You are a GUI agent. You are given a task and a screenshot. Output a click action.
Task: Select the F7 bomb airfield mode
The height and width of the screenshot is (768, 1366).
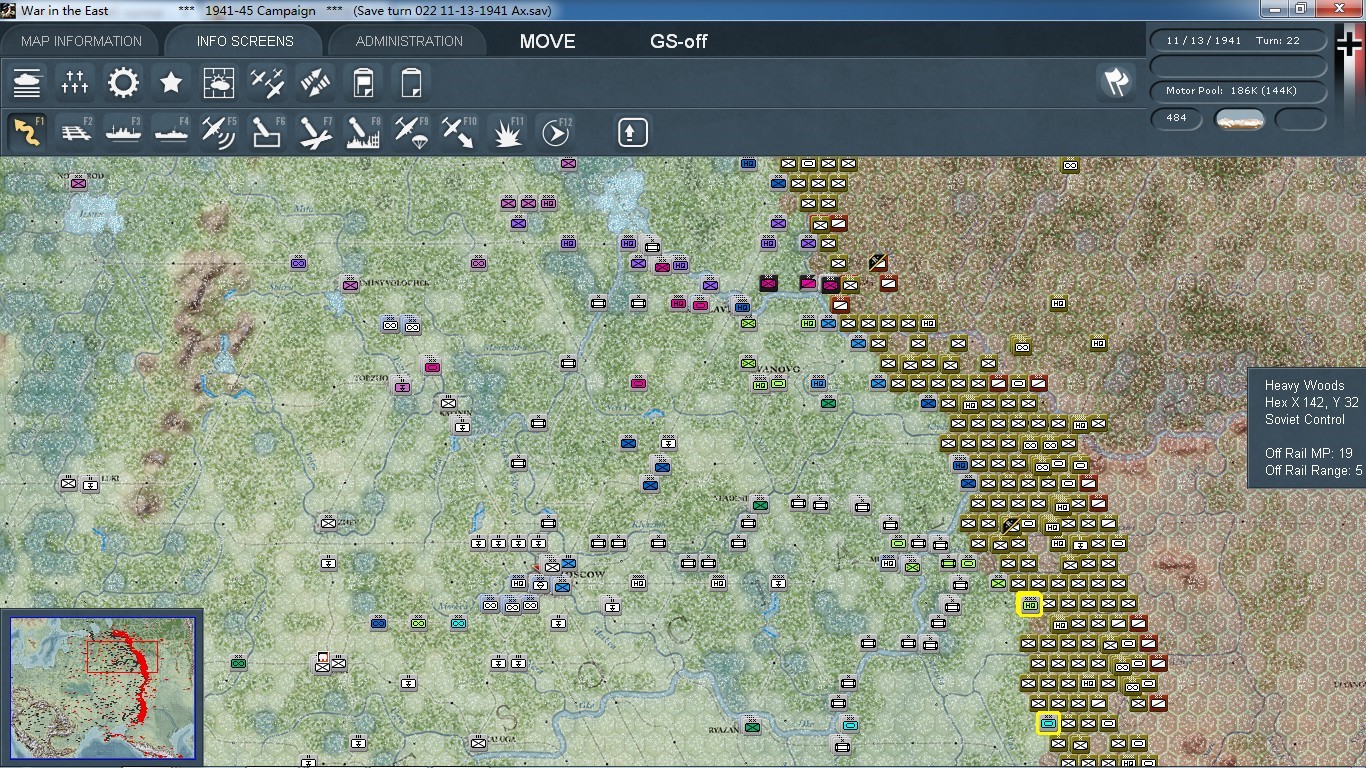pos(315,132)
